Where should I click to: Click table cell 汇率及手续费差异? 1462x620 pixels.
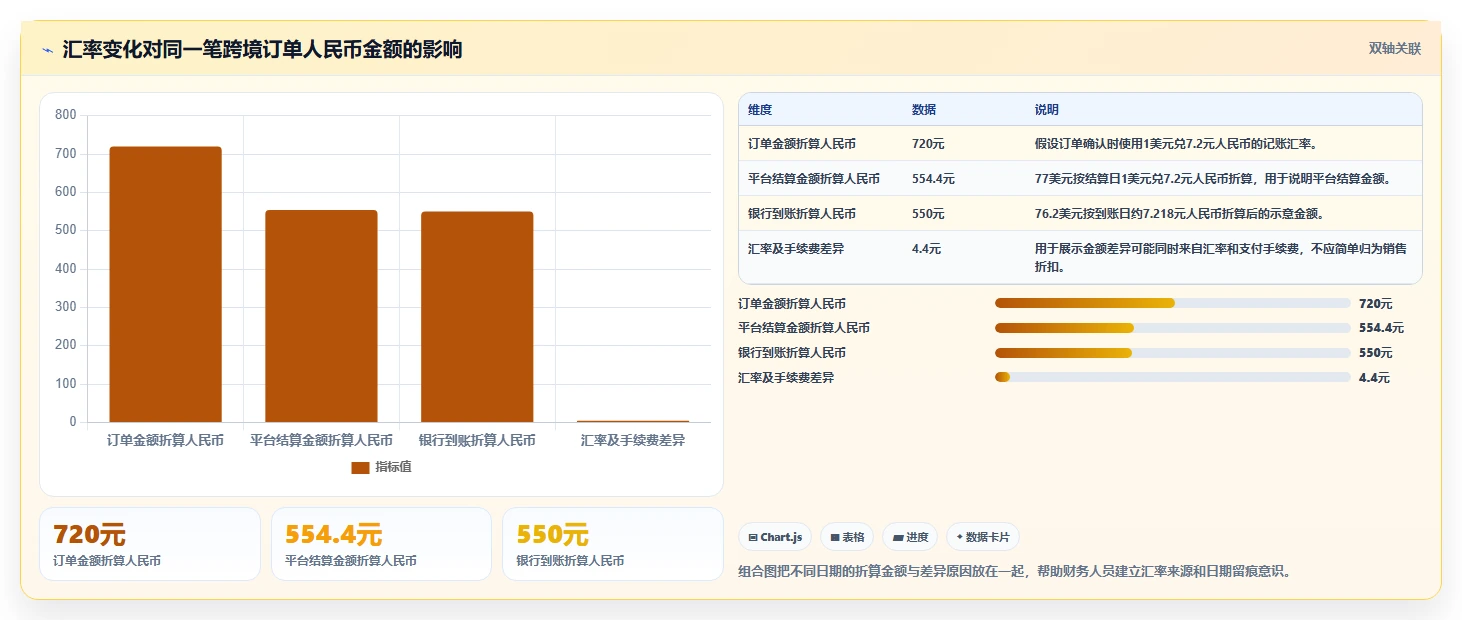click(796, 249)
